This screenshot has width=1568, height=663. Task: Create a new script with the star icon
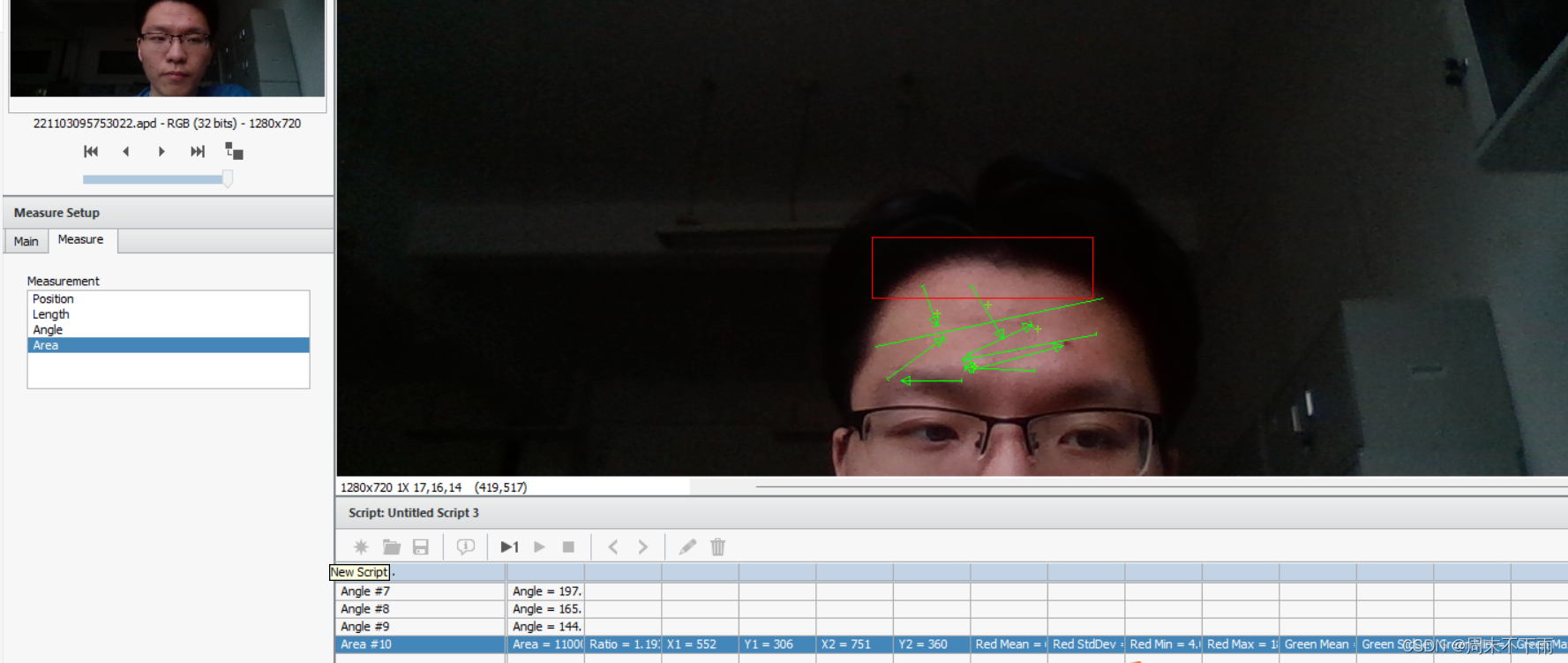[361, 547]
